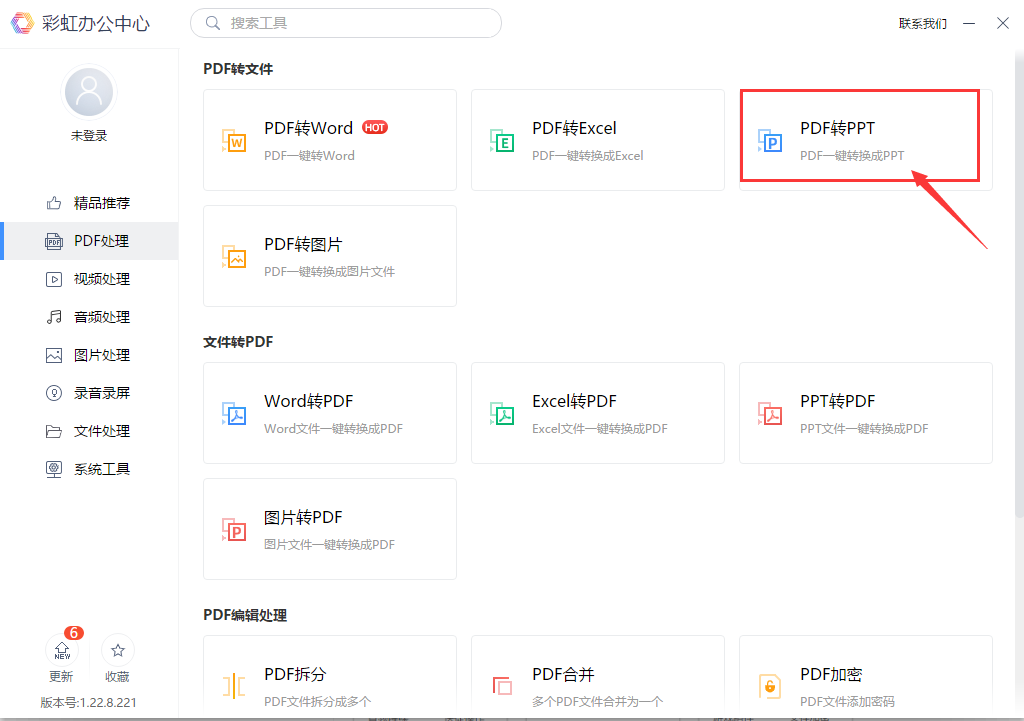Open the Excel转PDF tool title
Image resolution: width=1024 pixels, height=721 pixels.
[x=574, y=401]
